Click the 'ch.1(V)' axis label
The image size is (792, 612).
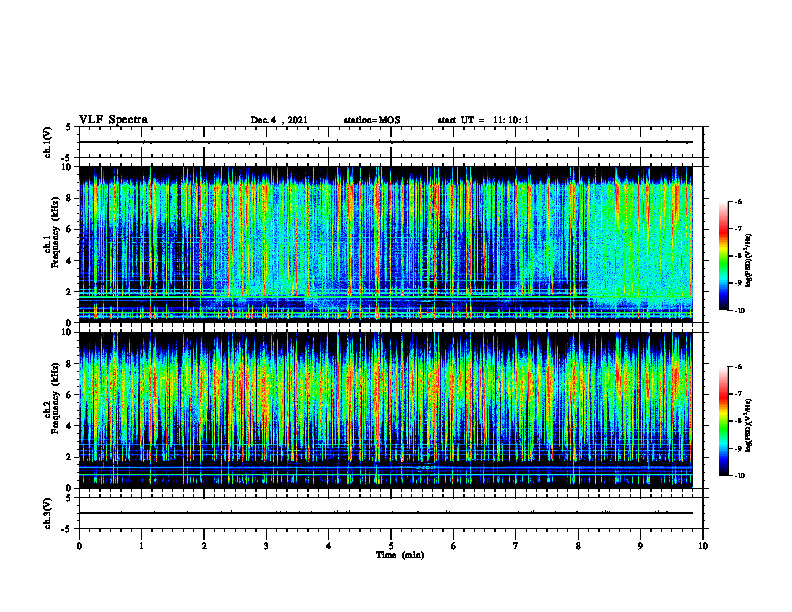[x=47, y=142]
